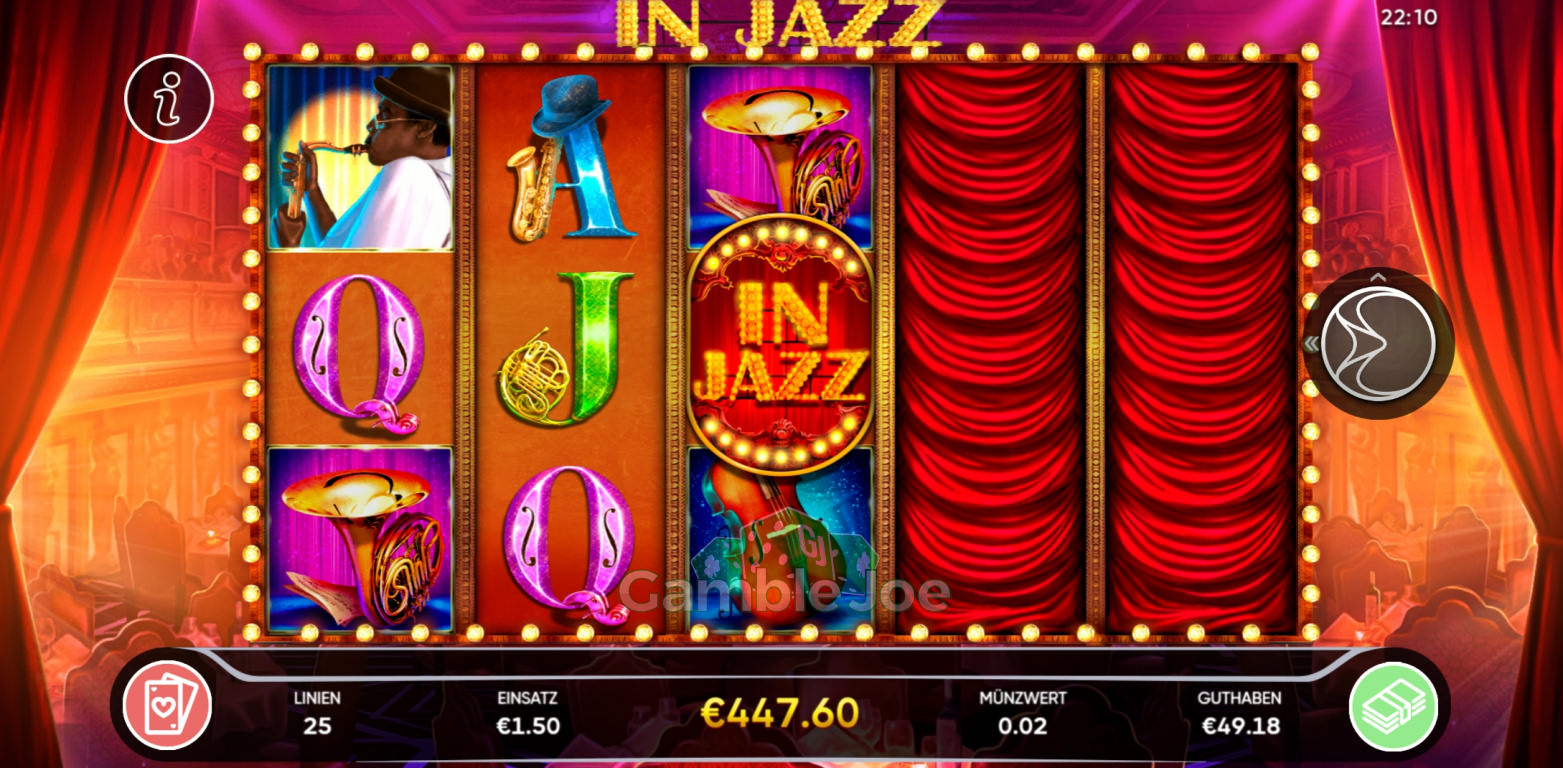Adjust the Münzwert 0.02 coin value
Screen dimensions: 1563x768
(1022, 726)
